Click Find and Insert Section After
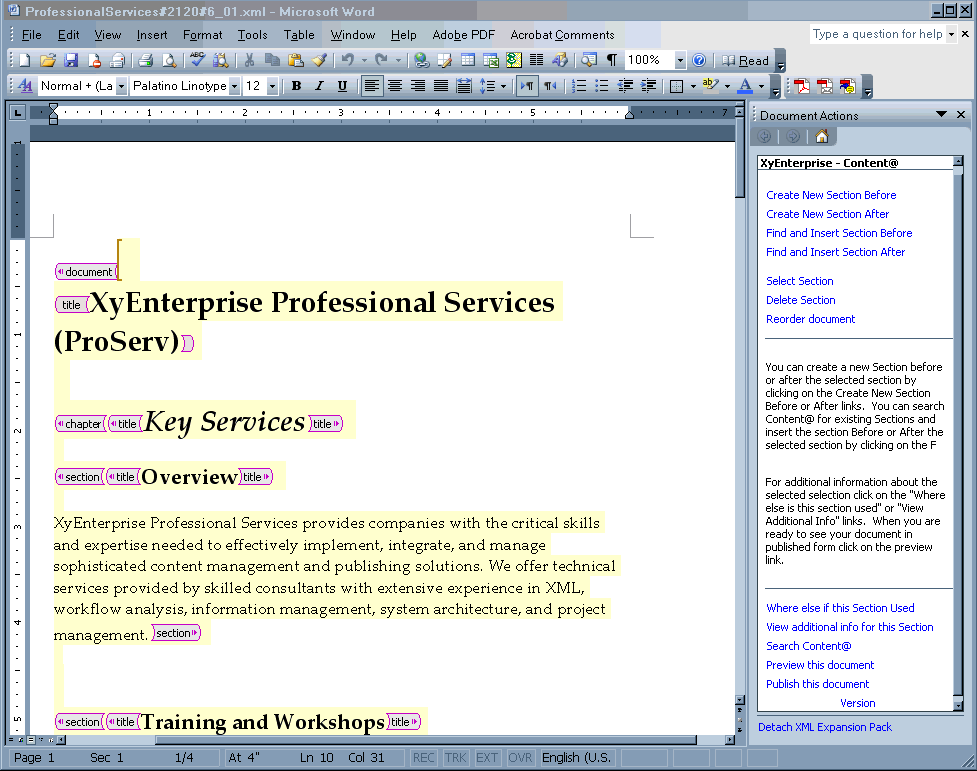Viewport: 977px width, 771px height. pos(835,252)
